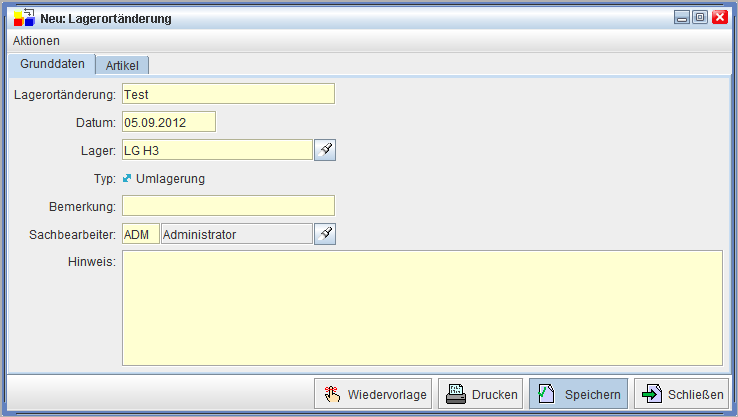738x417 pixels.
Task: Click the application icon in title bar
Action: click(23, 18)
